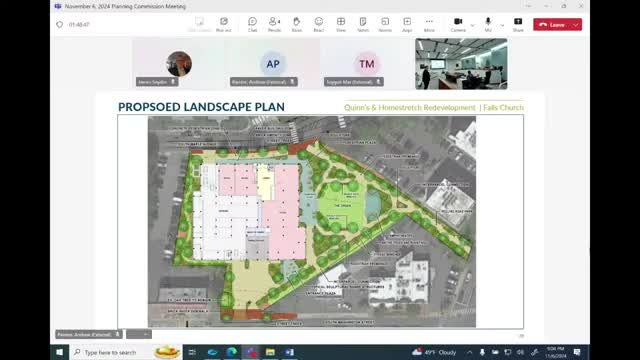Open the volume control in tray
This screenshot has width=640, height=360.
tap(520, 352)
